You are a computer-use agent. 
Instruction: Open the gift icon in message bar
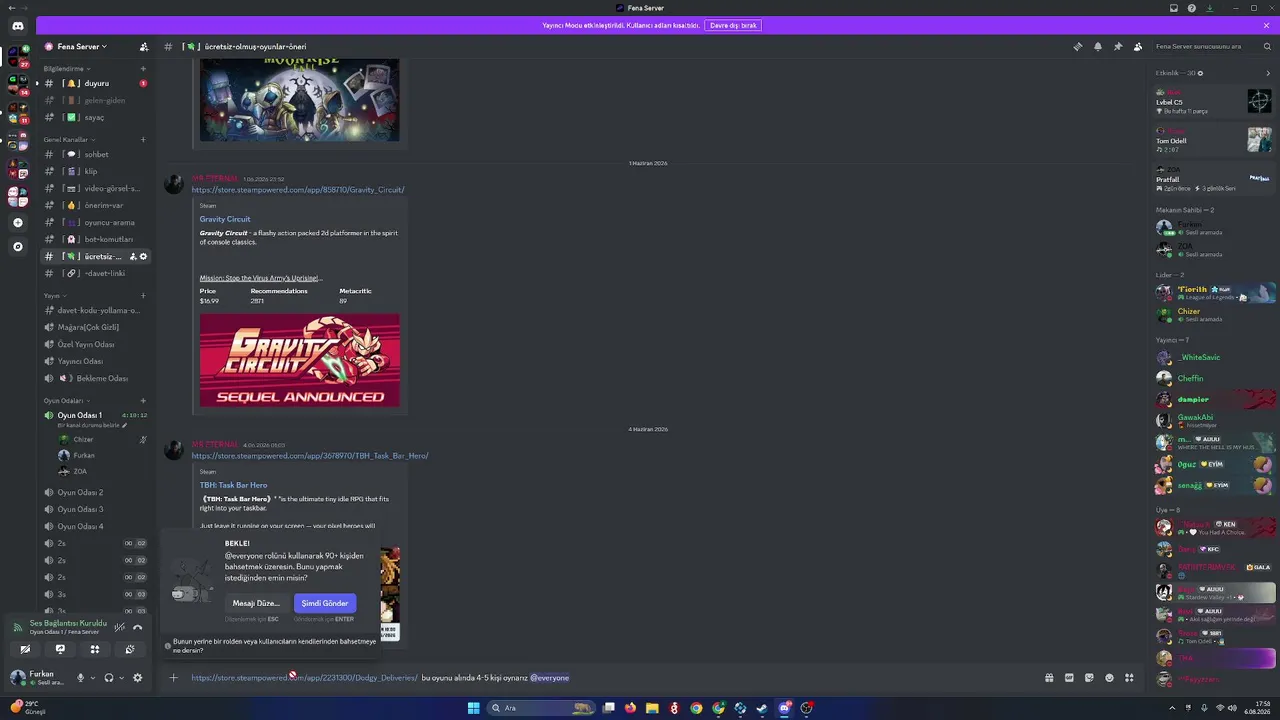[1049, 678]
